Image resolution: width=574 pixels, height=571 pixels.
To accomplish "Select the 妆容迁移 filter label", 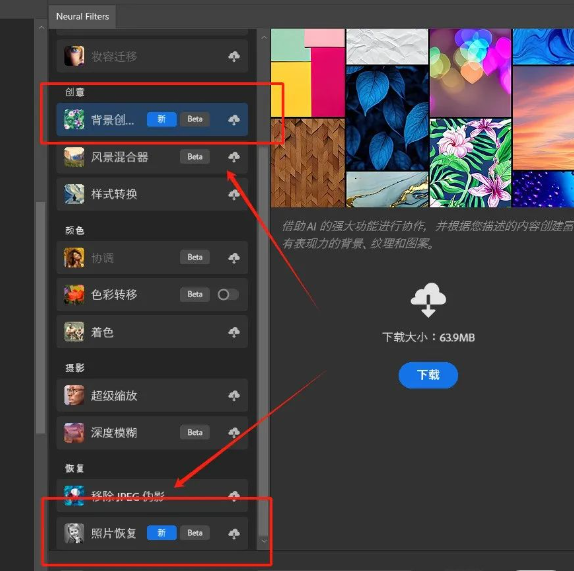I will 114,56.
